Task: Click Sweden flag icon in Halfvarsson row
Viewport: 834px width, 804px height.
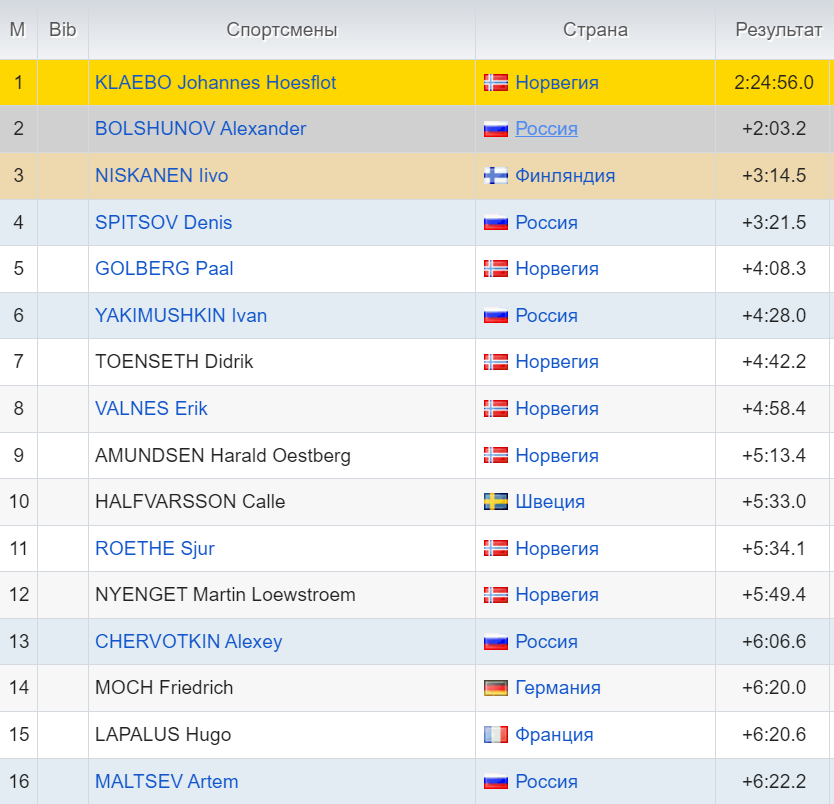Action: click(x=496, y=501)
